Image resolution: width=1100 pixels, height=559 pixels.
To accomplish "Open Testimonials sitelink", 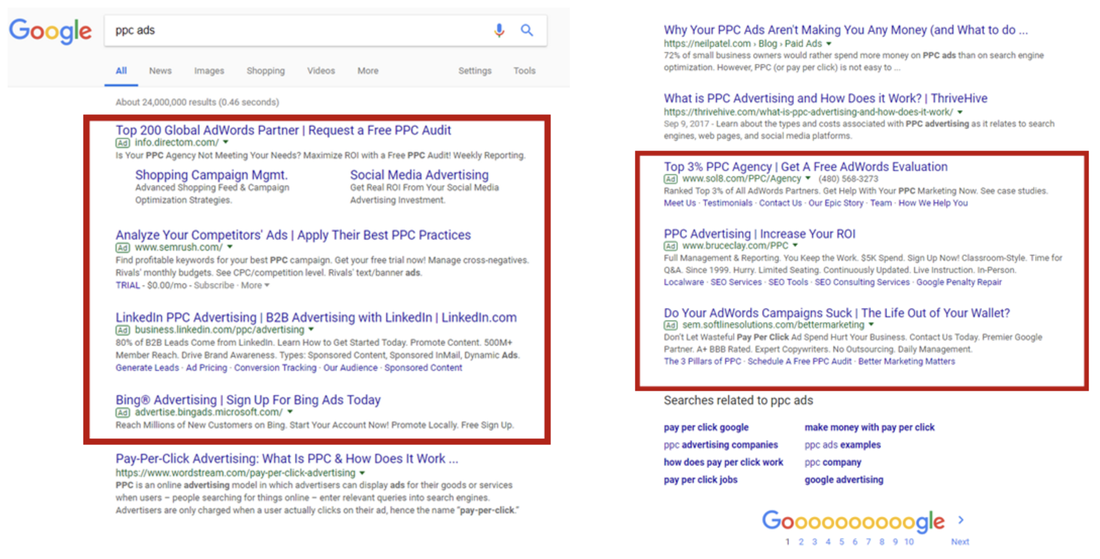I will pyautogui.click(x=727, y=203).
